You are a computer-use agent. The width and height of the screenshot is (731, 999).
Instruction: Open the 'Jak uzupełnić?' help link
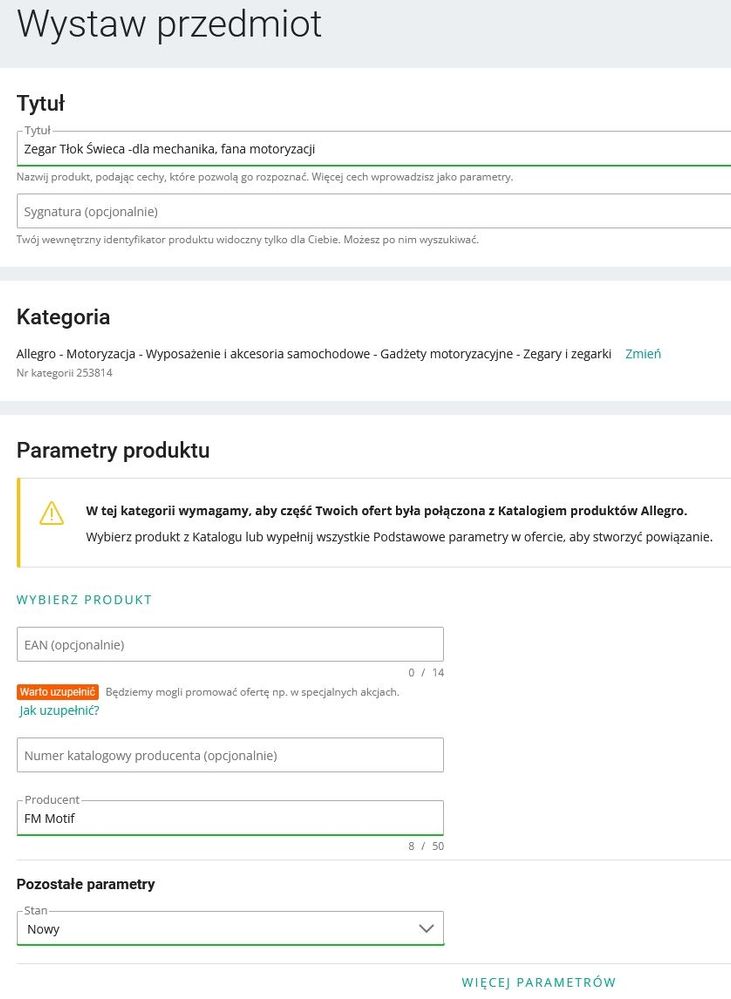tap(59, 711)
